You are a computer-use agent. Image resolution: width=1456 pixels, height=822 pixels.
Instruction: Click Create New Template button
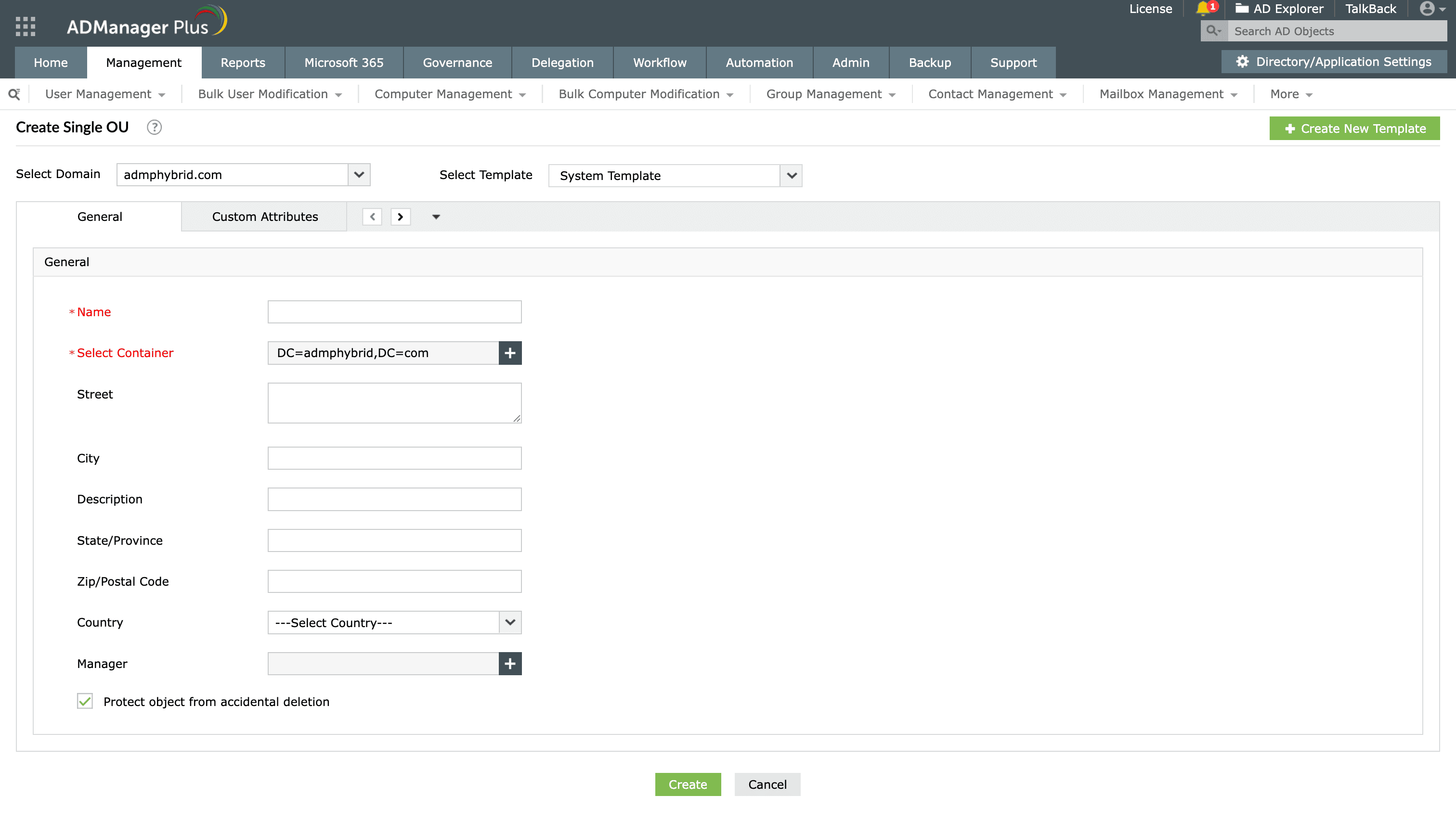(x=1354, y=128)
